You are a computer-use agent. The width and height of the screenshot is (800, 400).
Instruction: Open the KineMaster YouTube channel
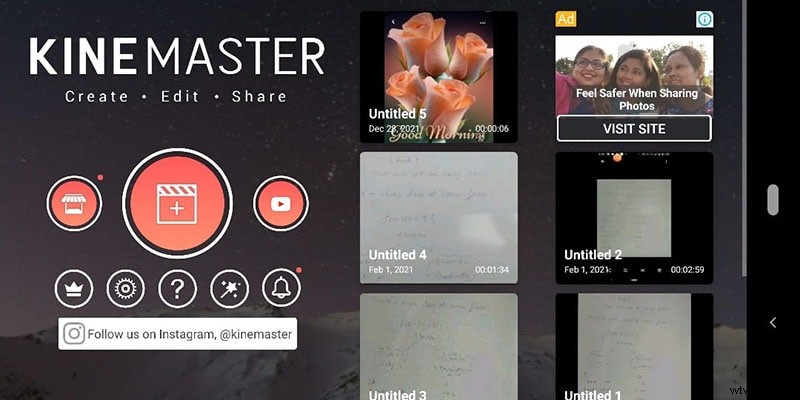[281, 204]
